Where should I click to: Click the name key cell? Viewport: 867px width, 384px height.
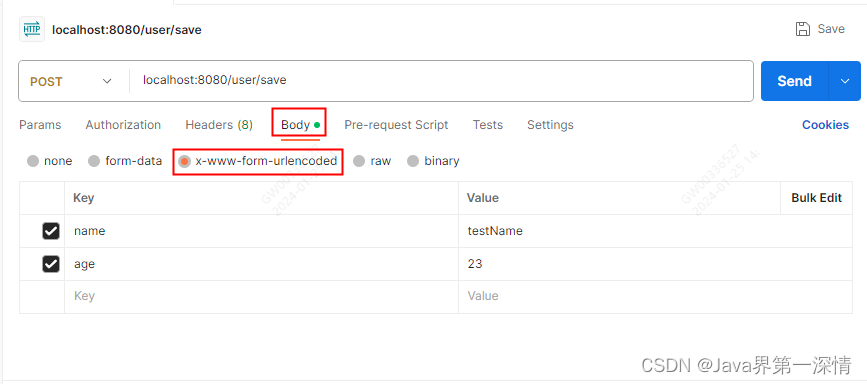point(261,231)
